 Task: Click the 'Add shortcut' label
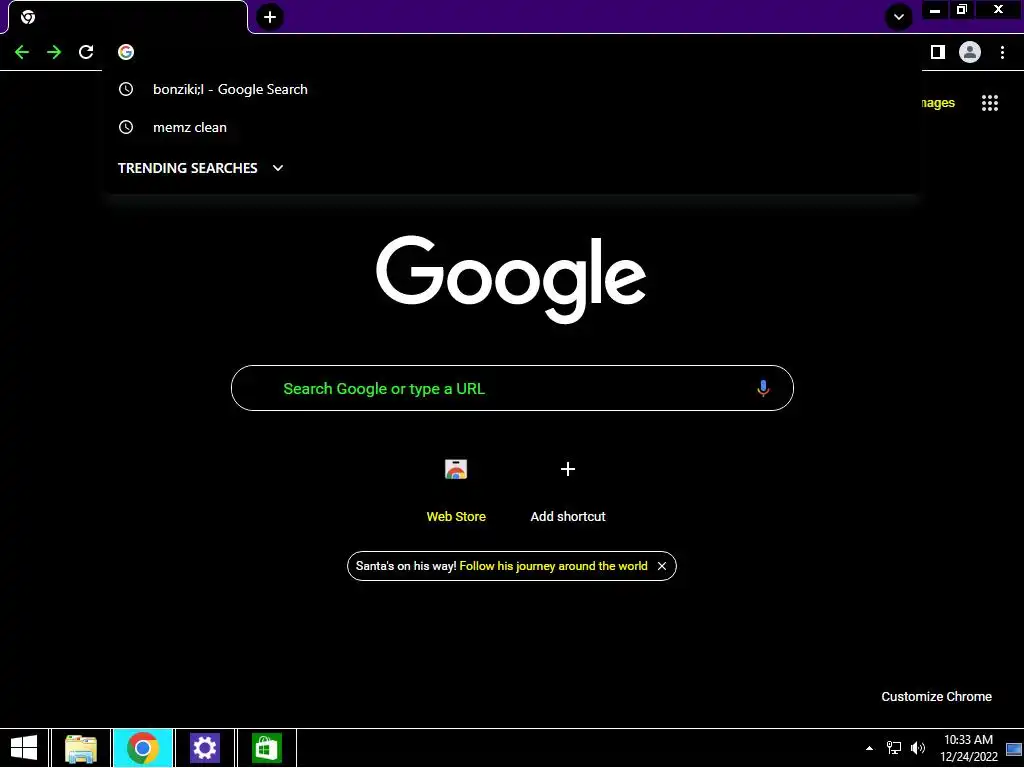[568, 517]
